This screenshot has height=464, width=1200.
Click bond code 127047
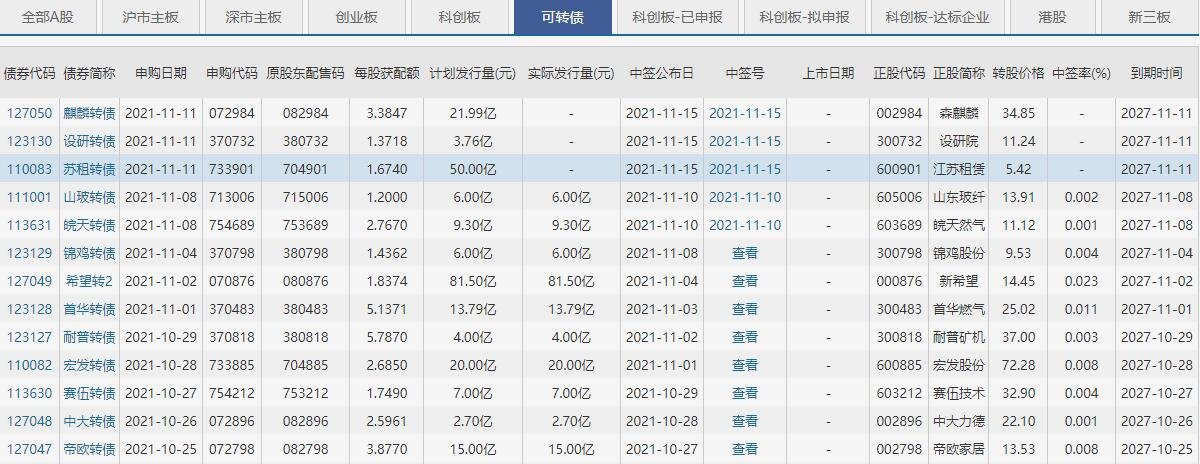pos(30,449)
